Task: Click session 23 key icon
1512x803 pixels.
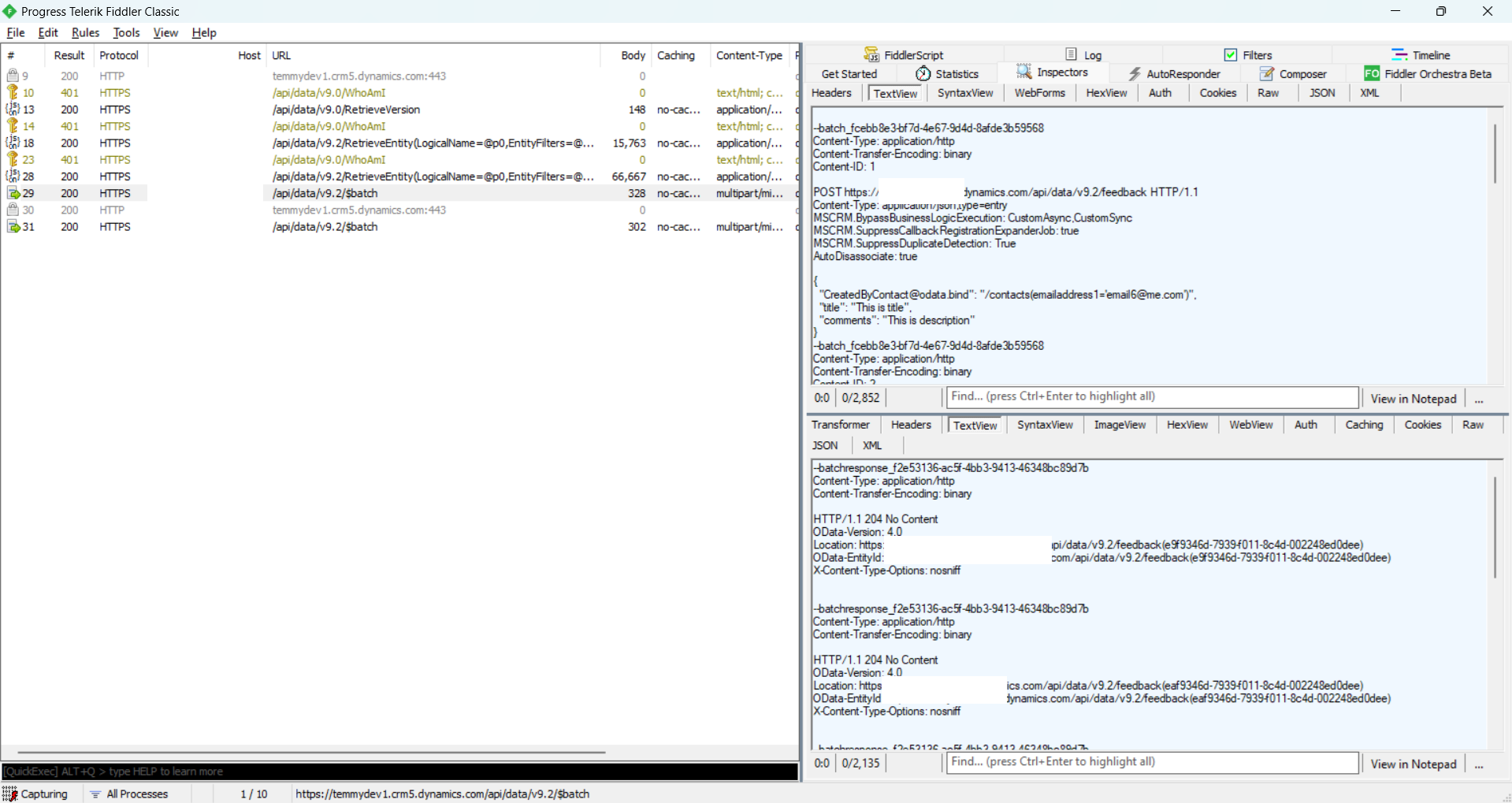Action: 13,159
